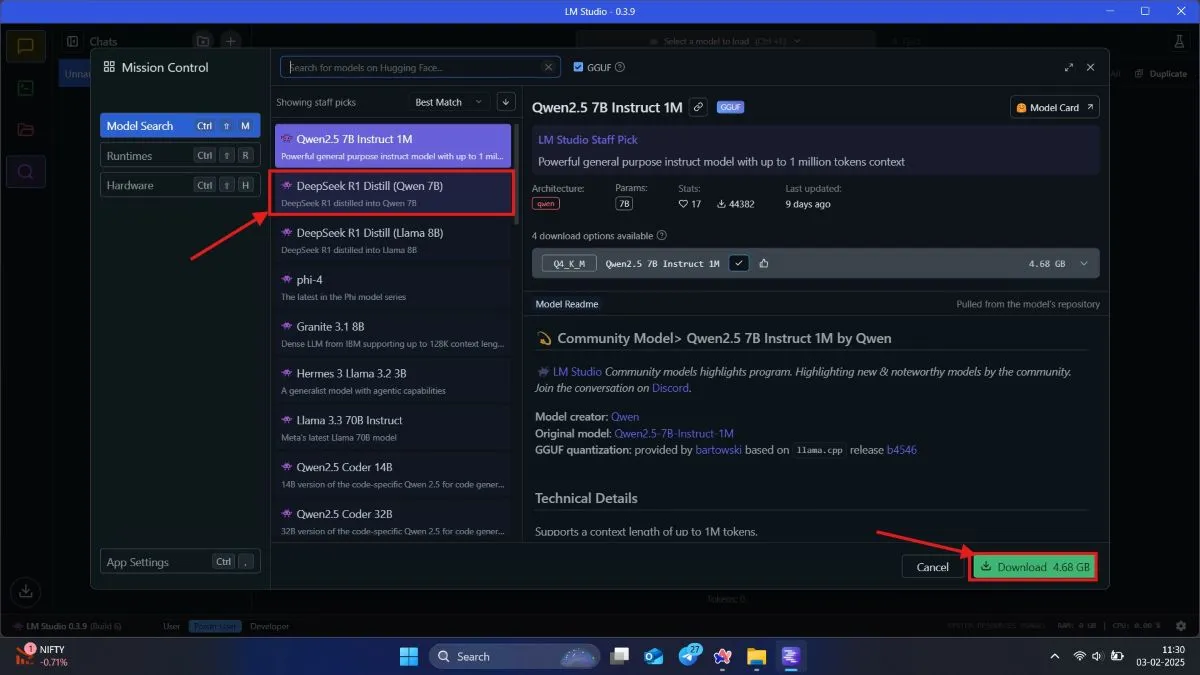The height and width of the screenshot is (675, 1200).
Task: Show hidden system tray icons chevron
Action: pyautogui.click(x=1054, y=656)
